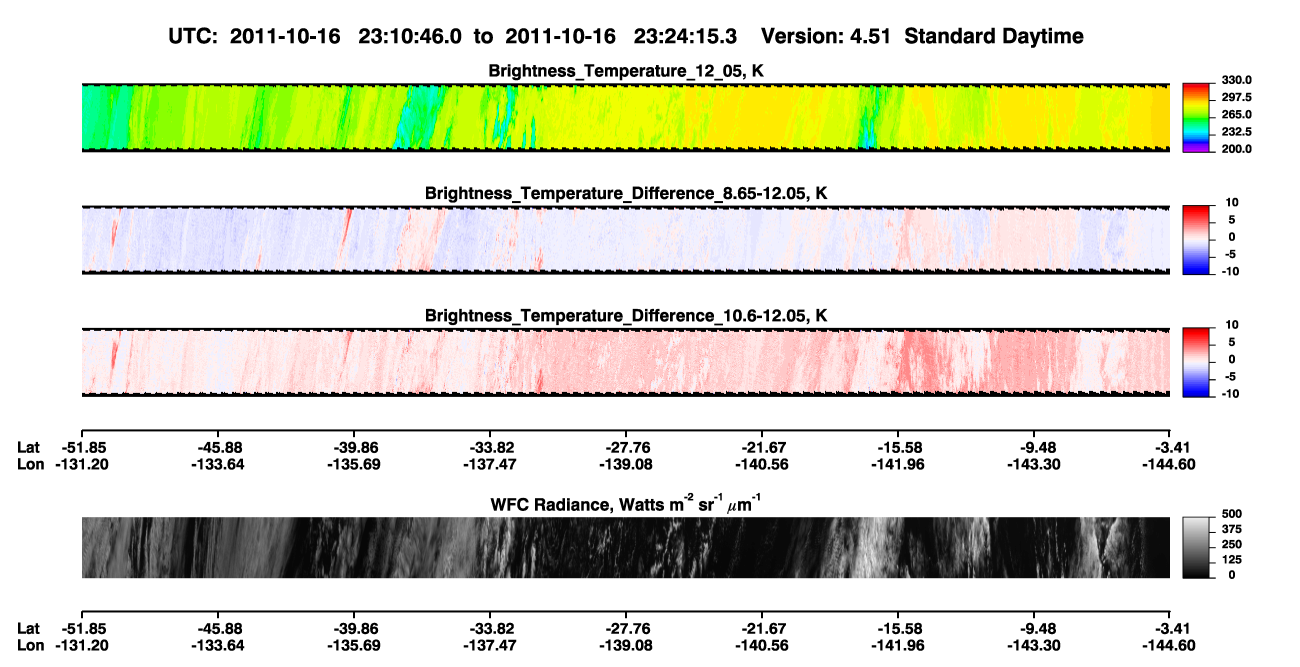Click latitude -45.88 on the bottom axis

(218, 629)
